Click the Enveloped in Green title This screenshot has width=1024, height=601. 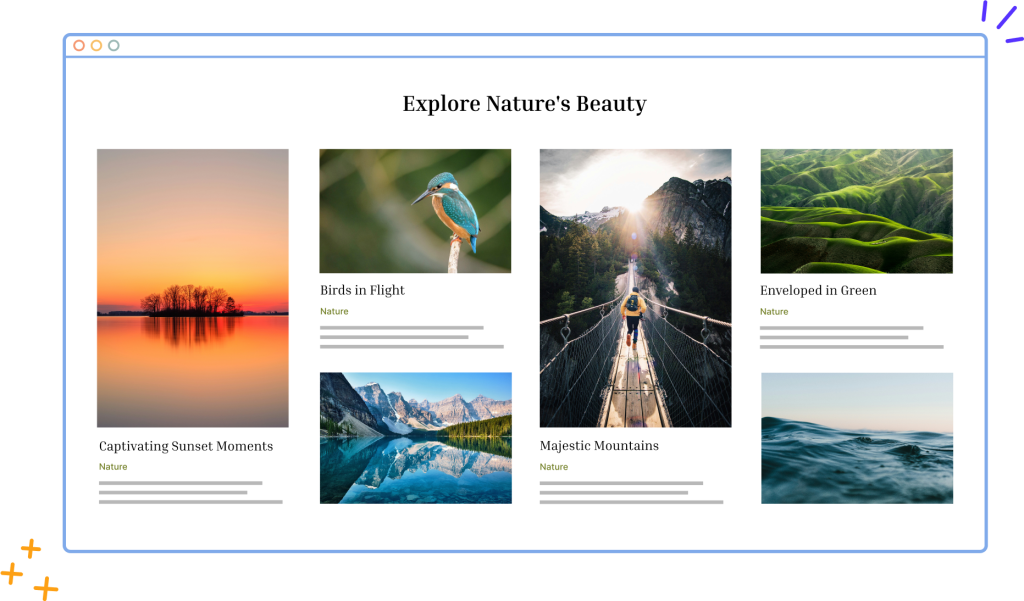coord(818,290)
